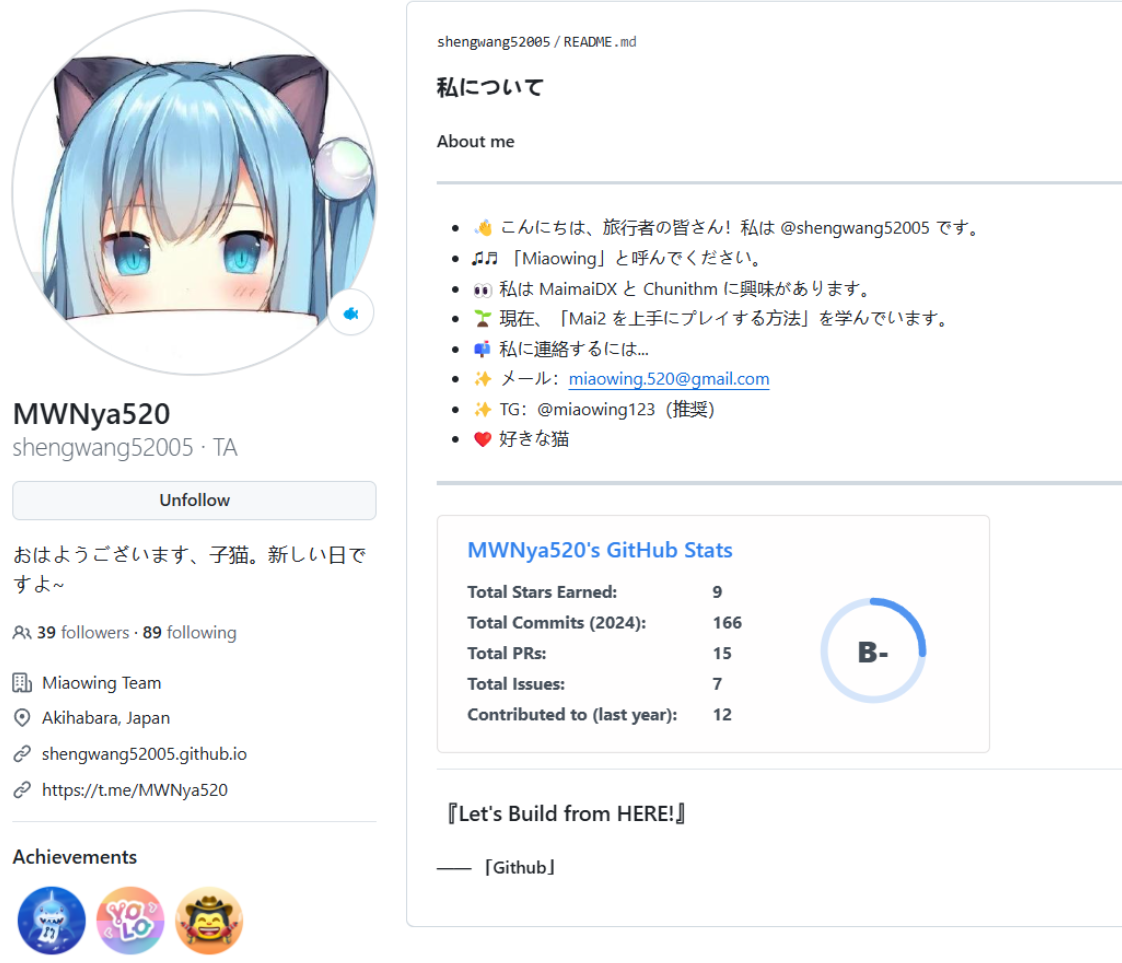Click the link icon beside the Telegram URL
1122x963 pixels.
pyautogui.click(x=19, y=789)
